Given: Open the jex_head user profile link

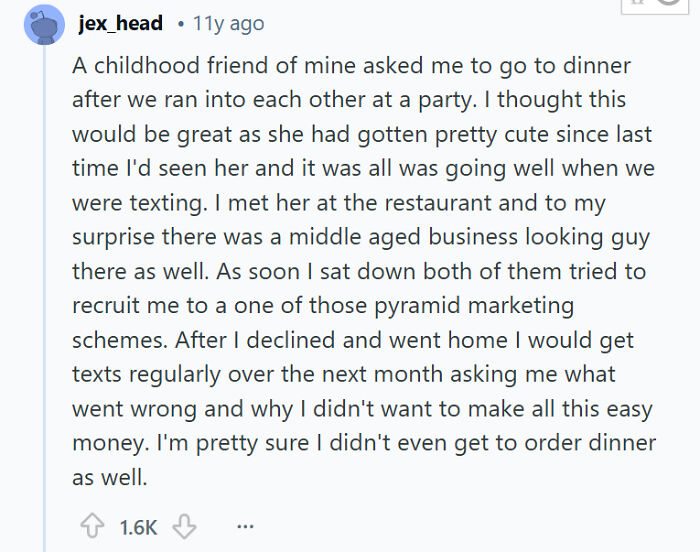Looking at the screenshot, I should point(120,24).
